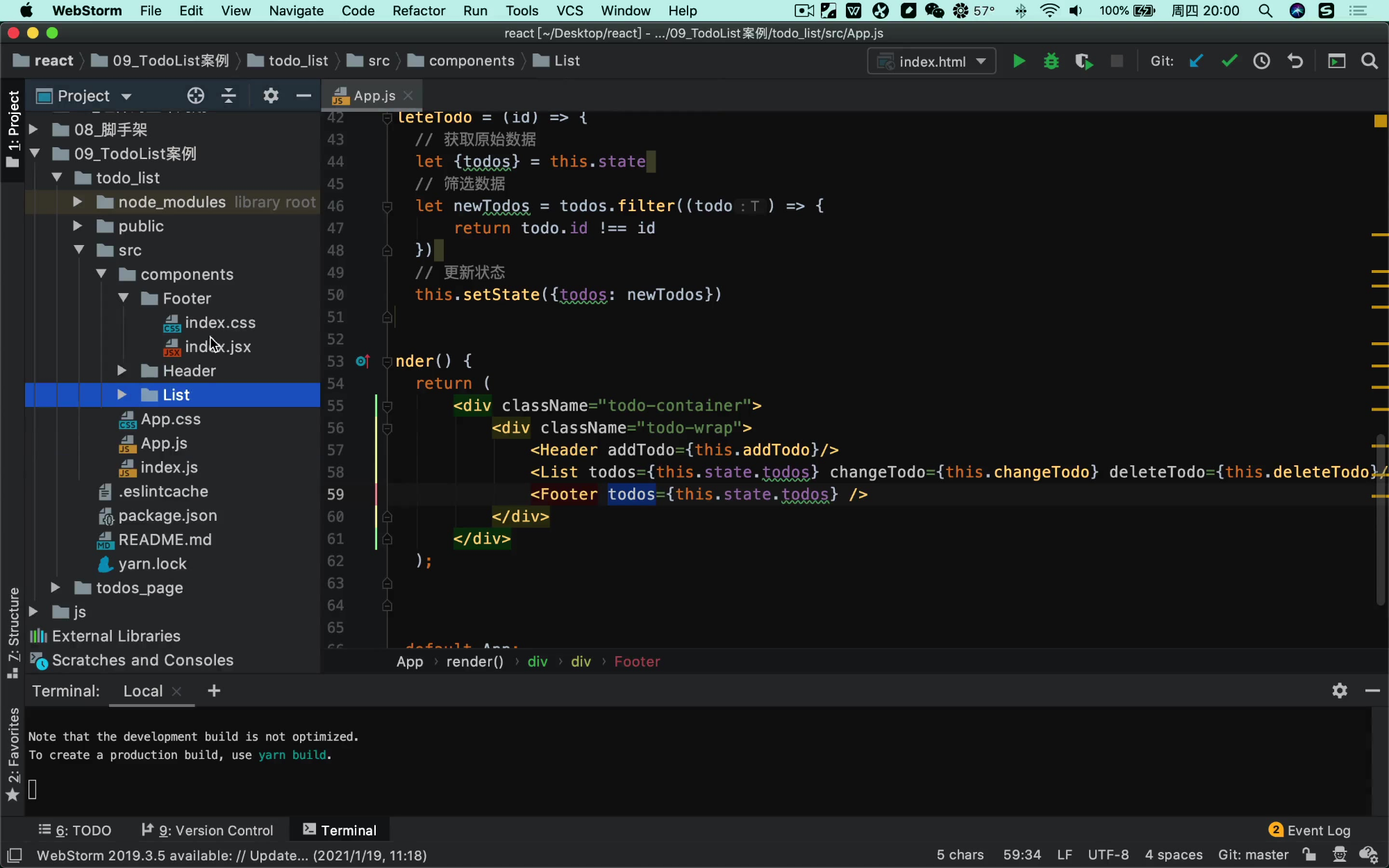Open the Event Log

1310,831
